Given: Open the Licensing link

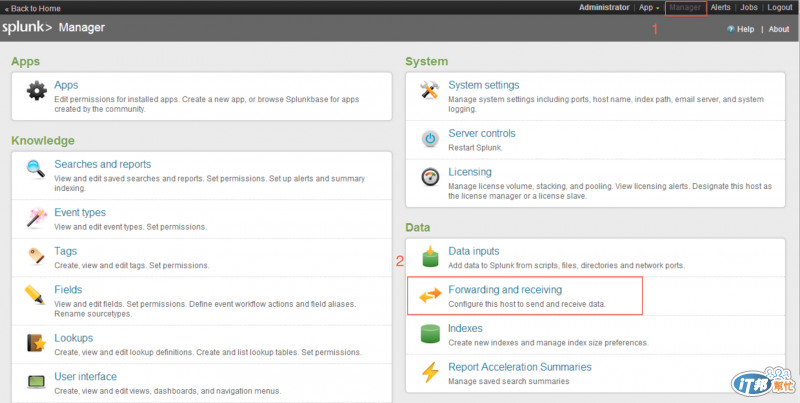Looking at the screenshot, I should tap(470, 172).
